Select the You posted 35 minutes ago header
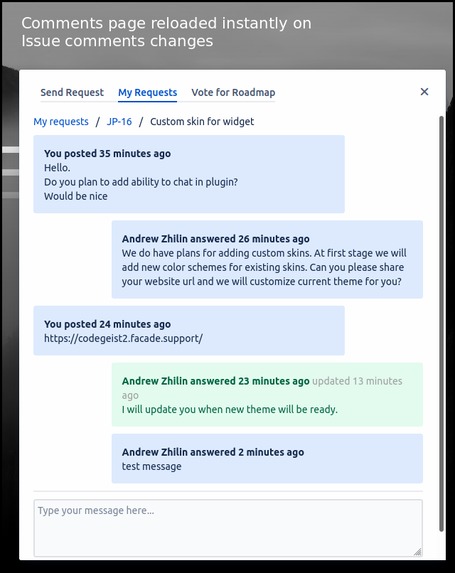455x573 pixels. pyautogui.click(x=107, y=153)
